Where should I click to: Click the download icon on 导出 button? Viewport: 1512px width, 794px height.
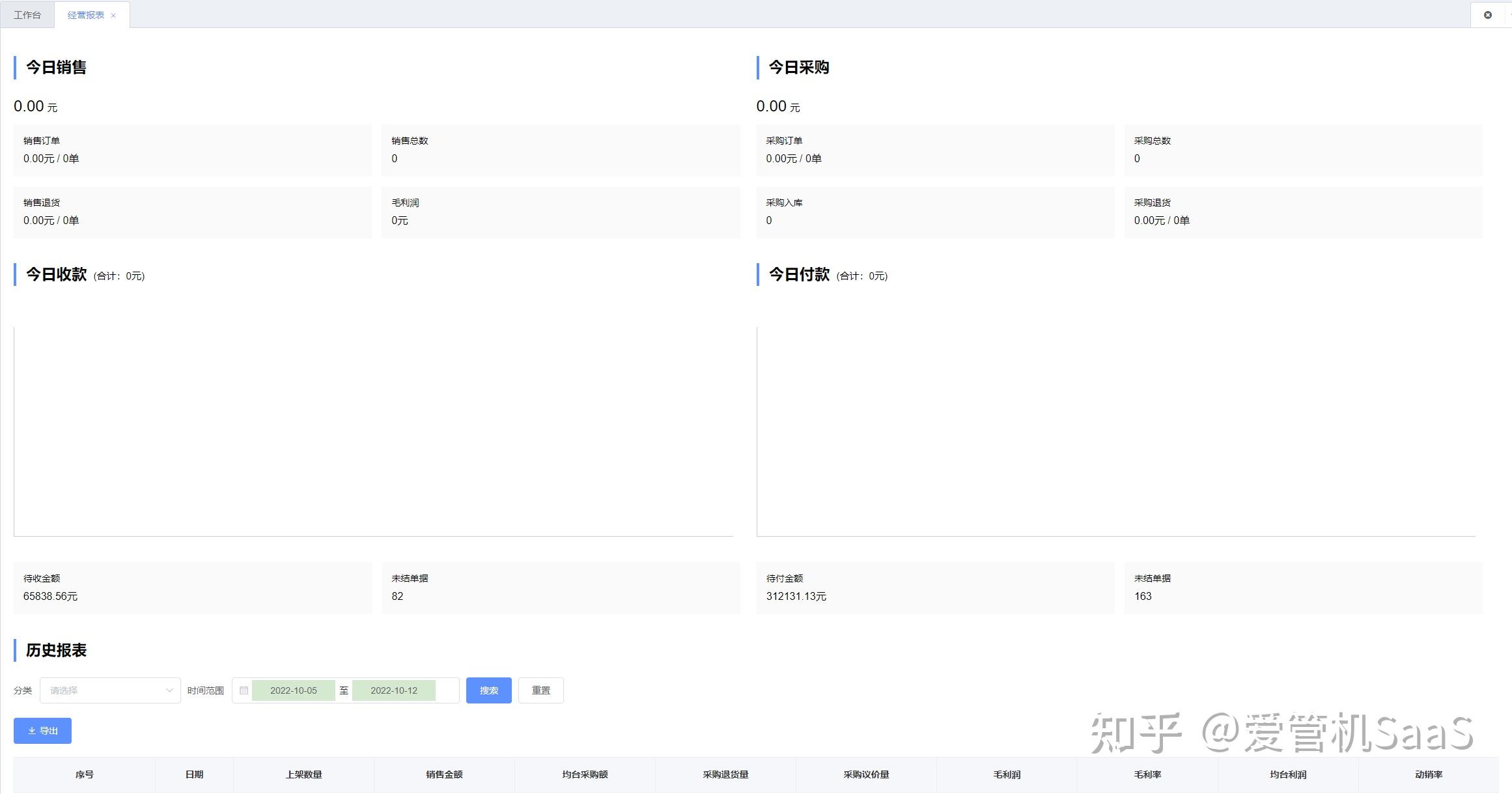coord(32,731)
